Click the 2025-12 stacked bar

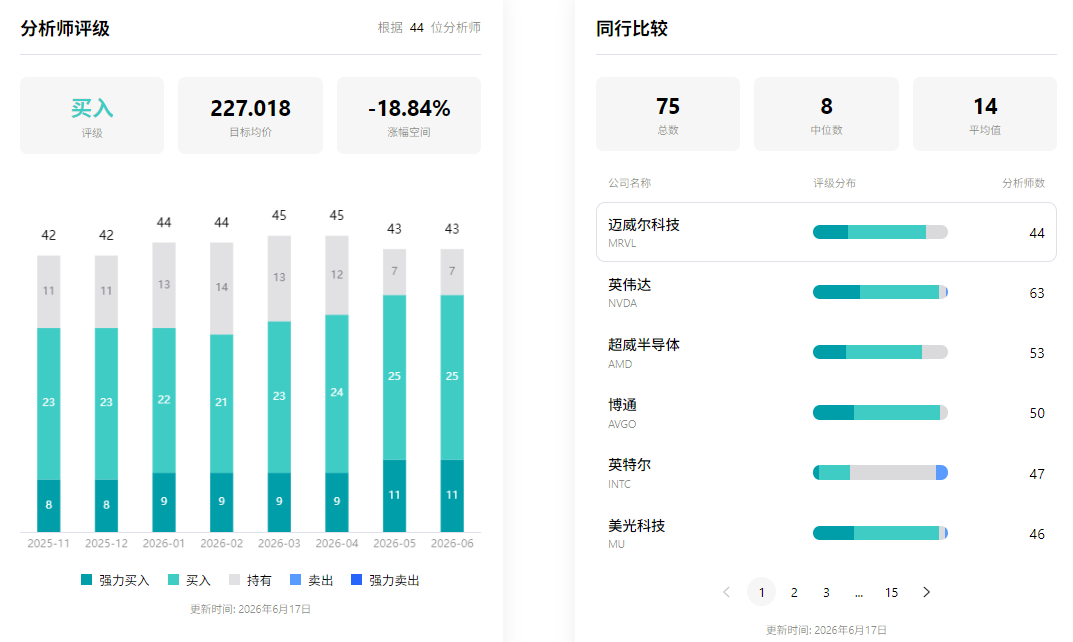pos(106,394)
